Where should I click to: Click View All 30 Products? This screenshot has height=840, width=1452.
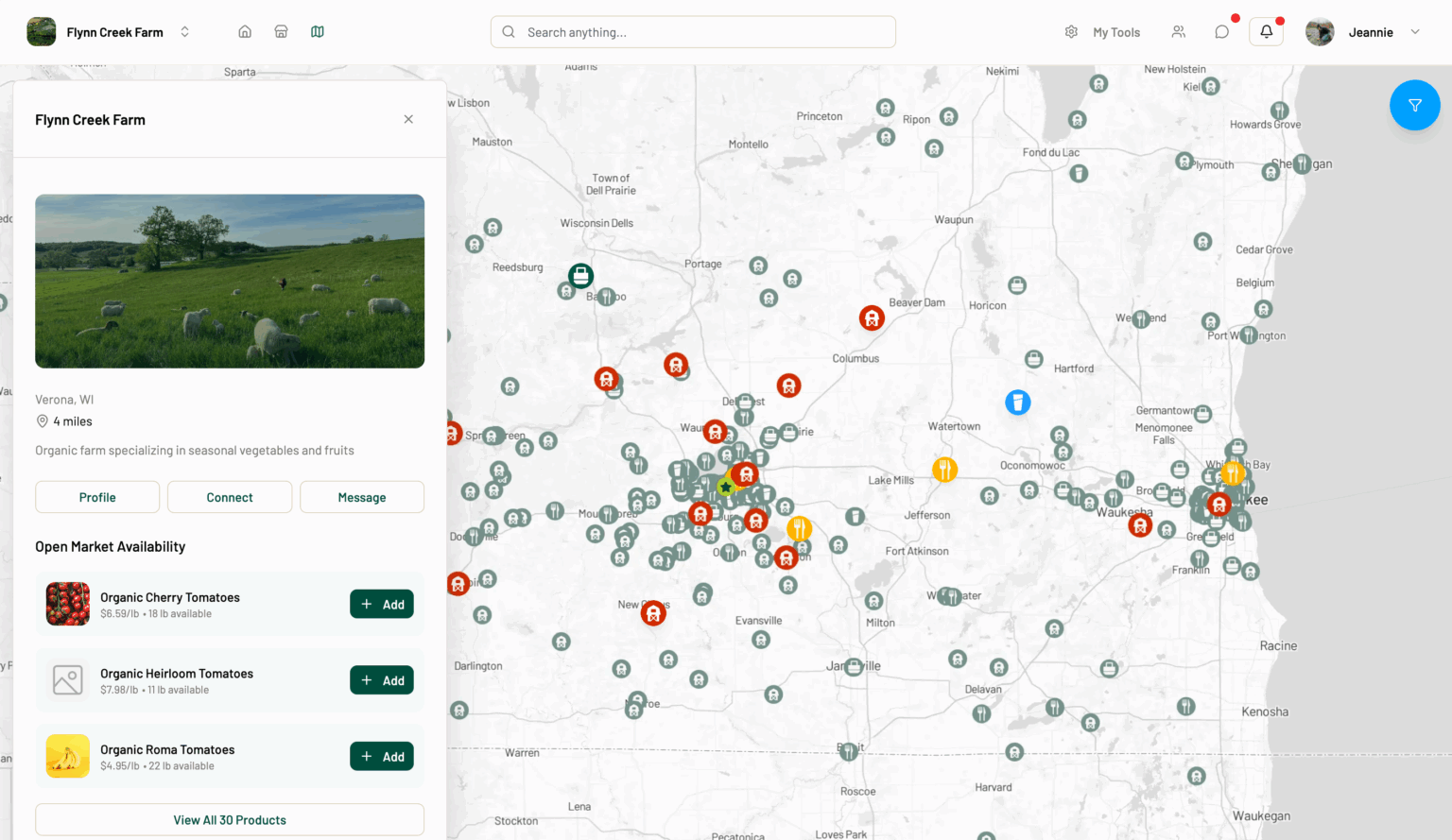point(230,820)
